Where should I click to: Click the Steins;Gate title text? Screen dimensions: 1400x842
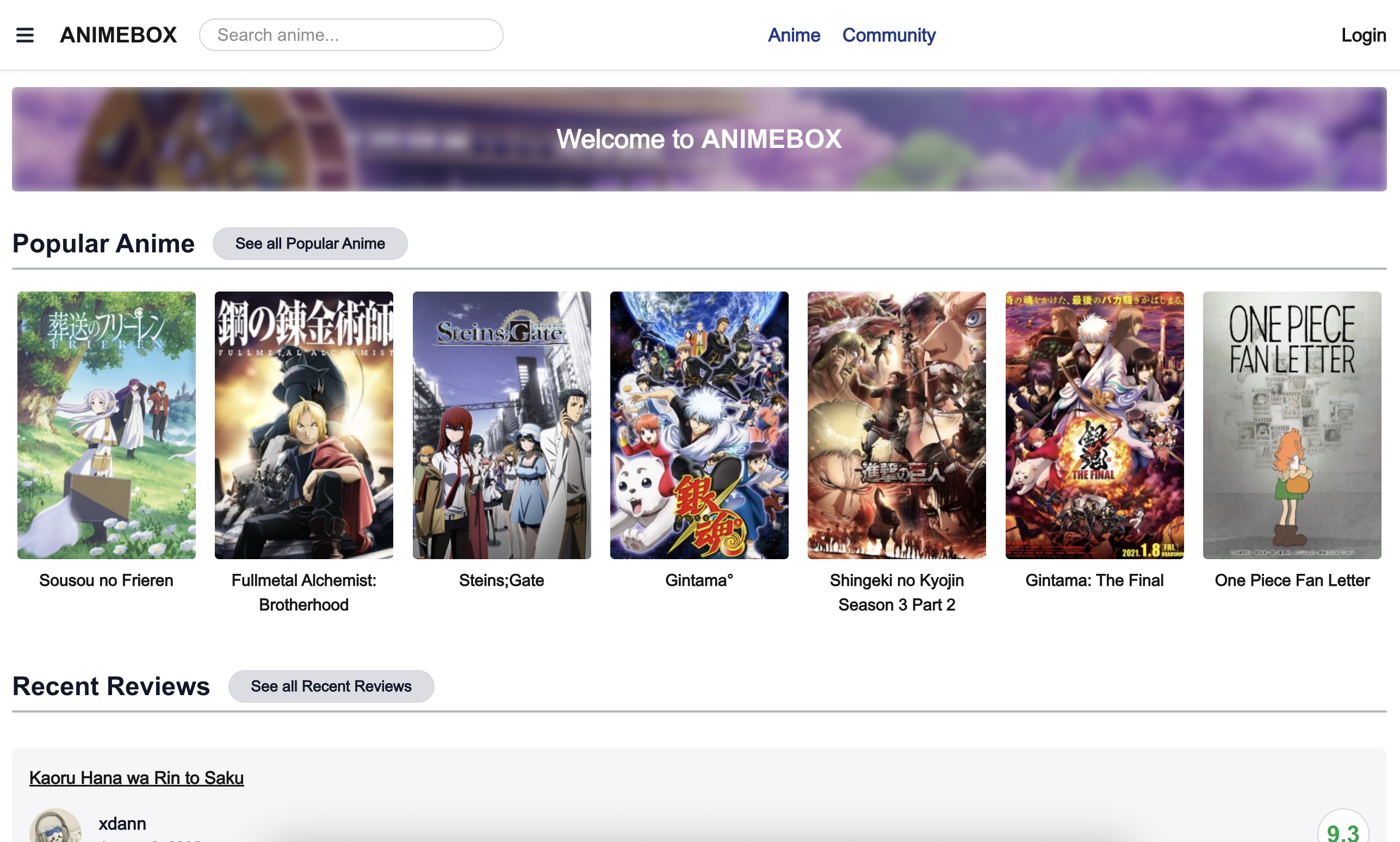click(501, 580)
